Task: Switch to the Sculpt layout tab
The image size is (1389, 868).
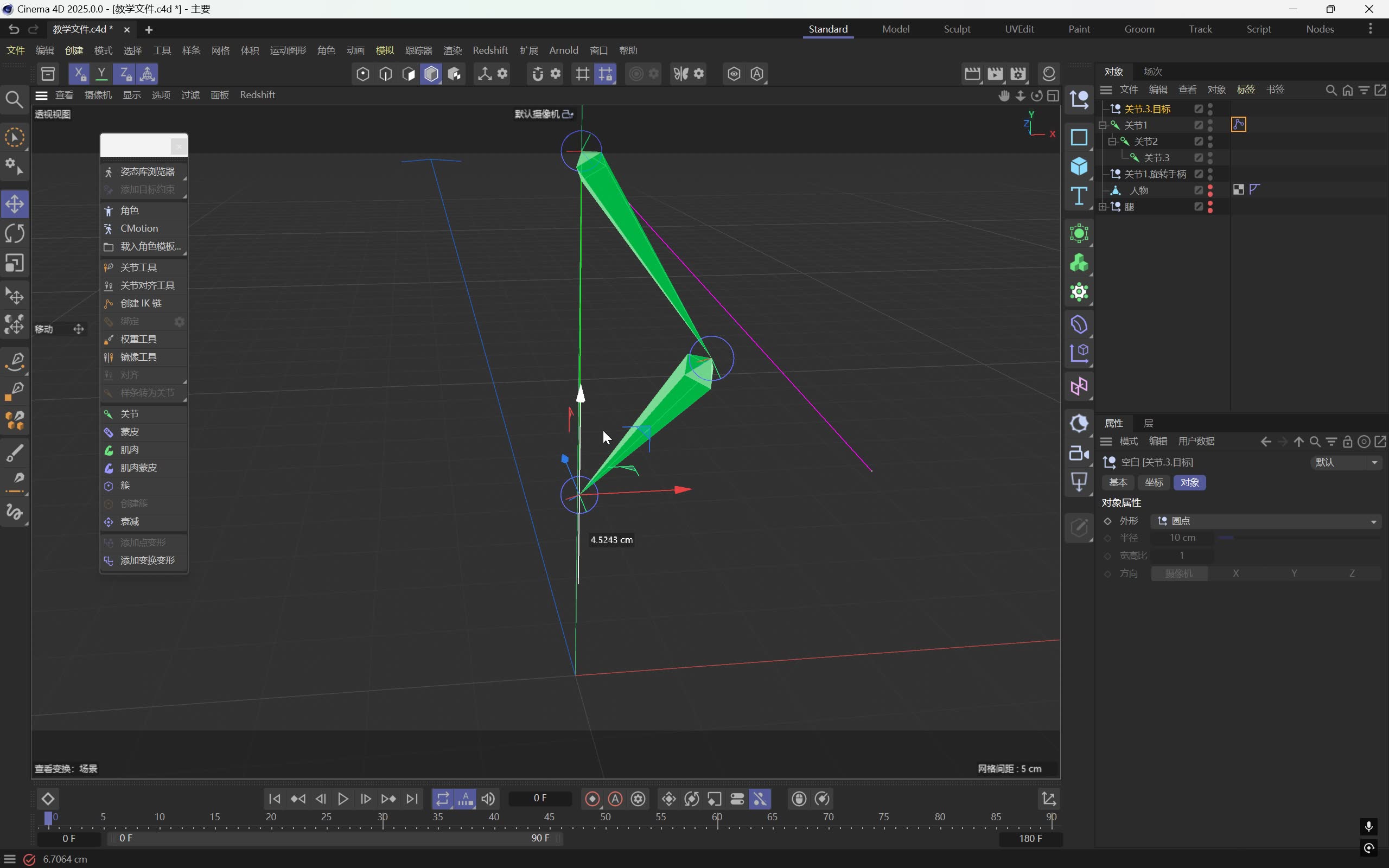Action: click(x=956, y=29)
